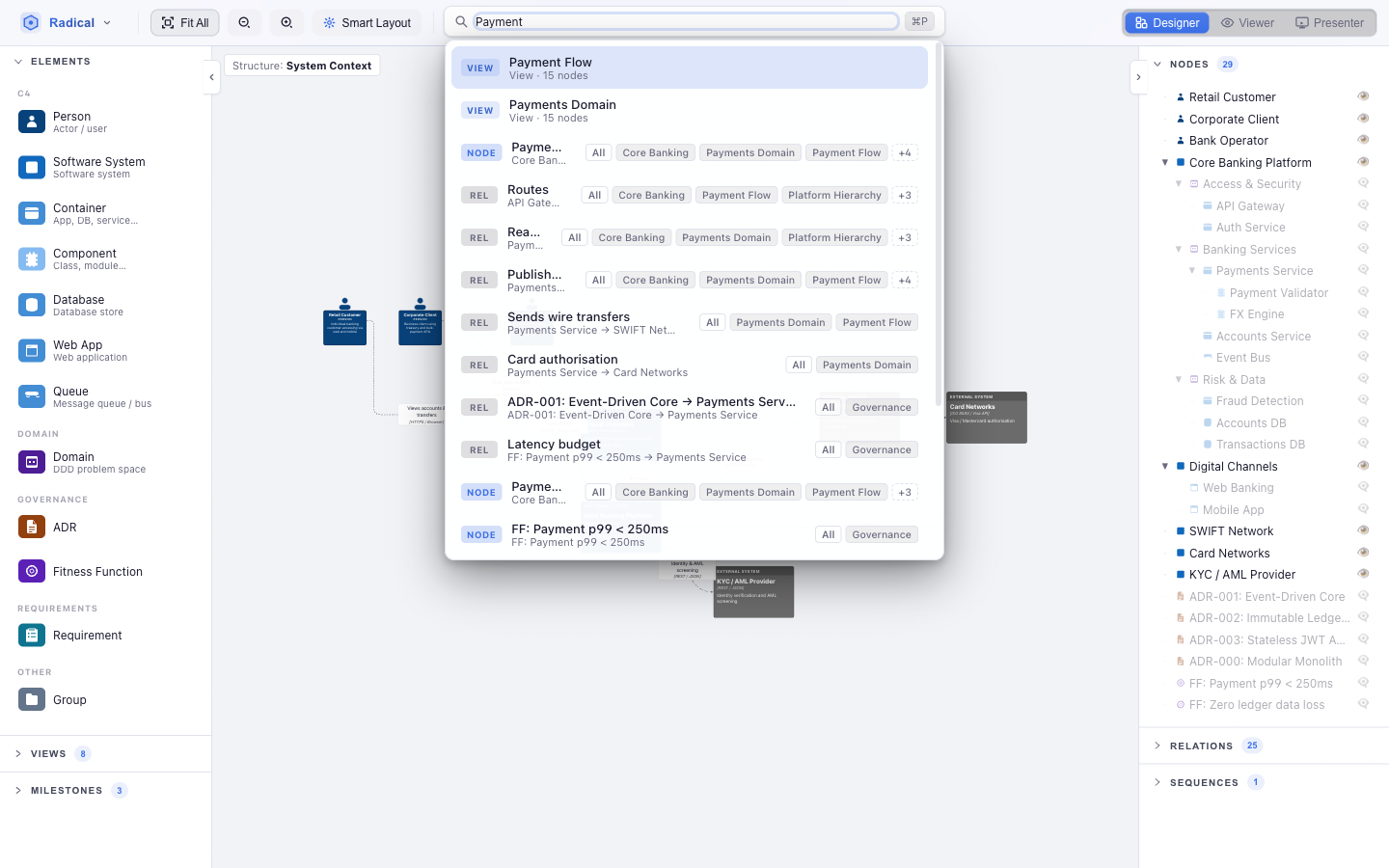1389x868 pixels.
Task: Click the zoom in magnifier icon
Action: coord(286,22)
